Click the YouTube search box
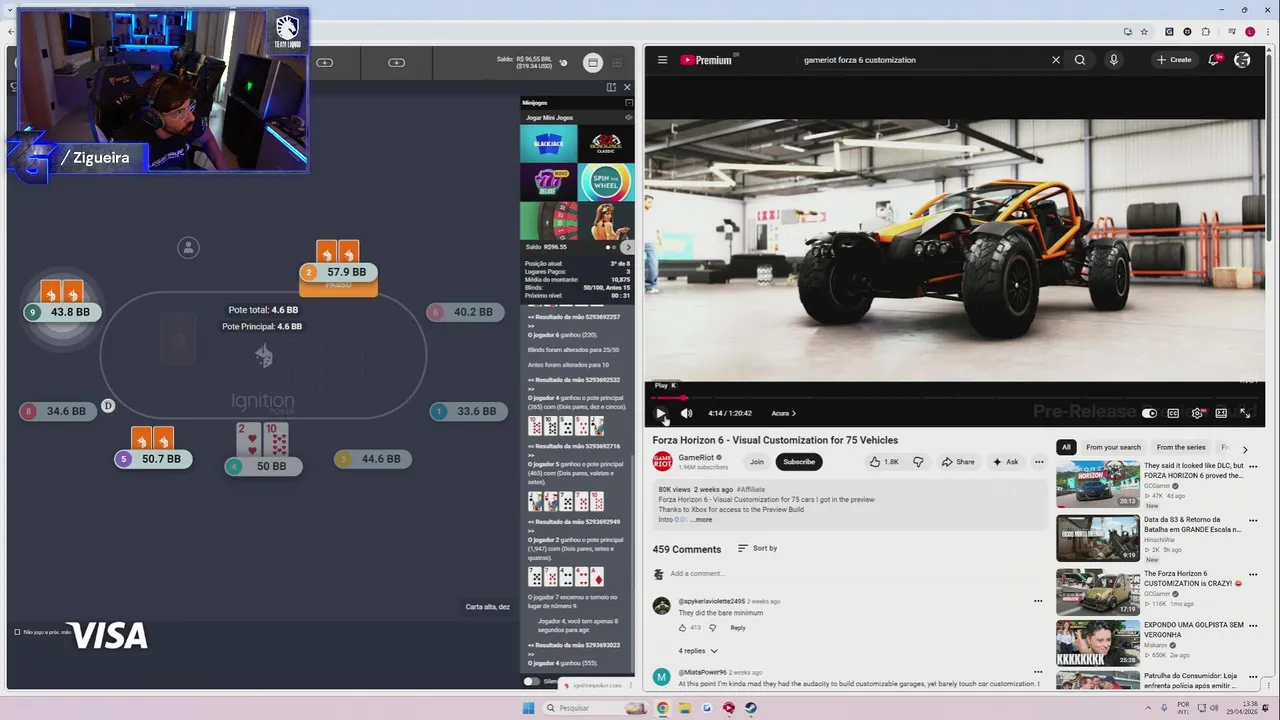This screenshot has width=1280, height=720. pyautogui.click(x=920, y=60)
